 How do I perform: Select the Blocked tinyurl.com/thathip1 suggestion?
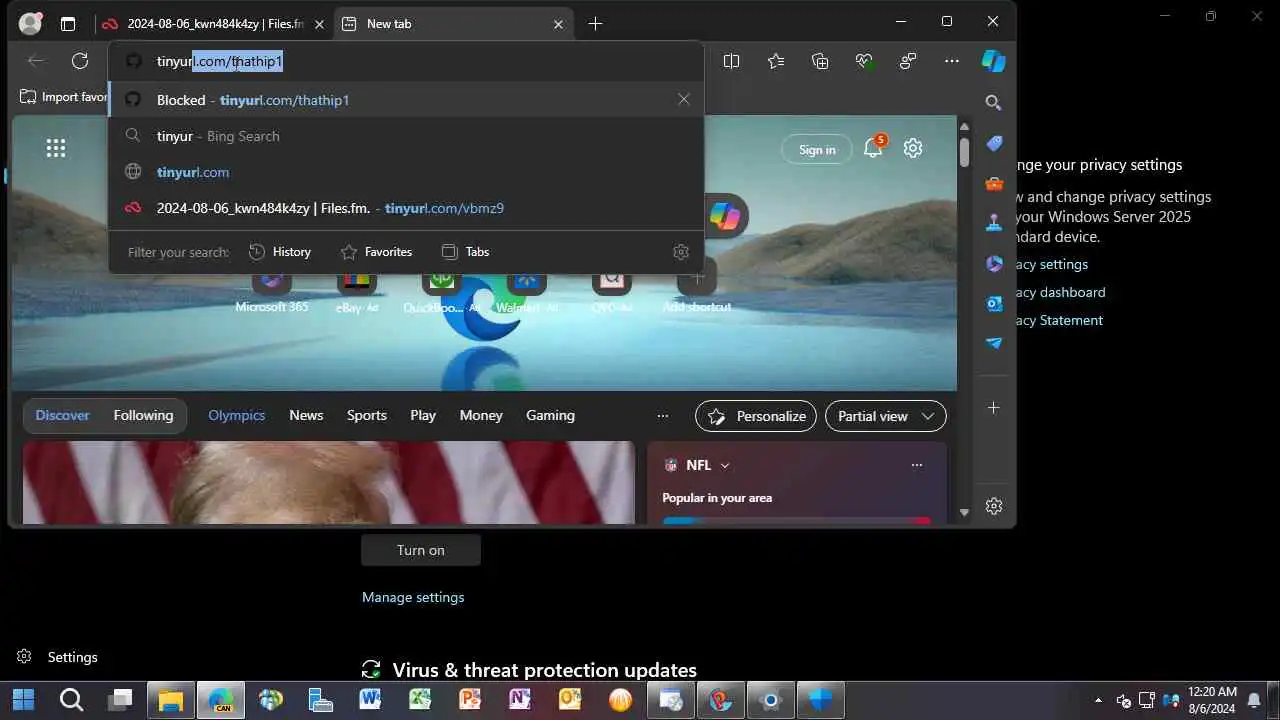point(406,99)
